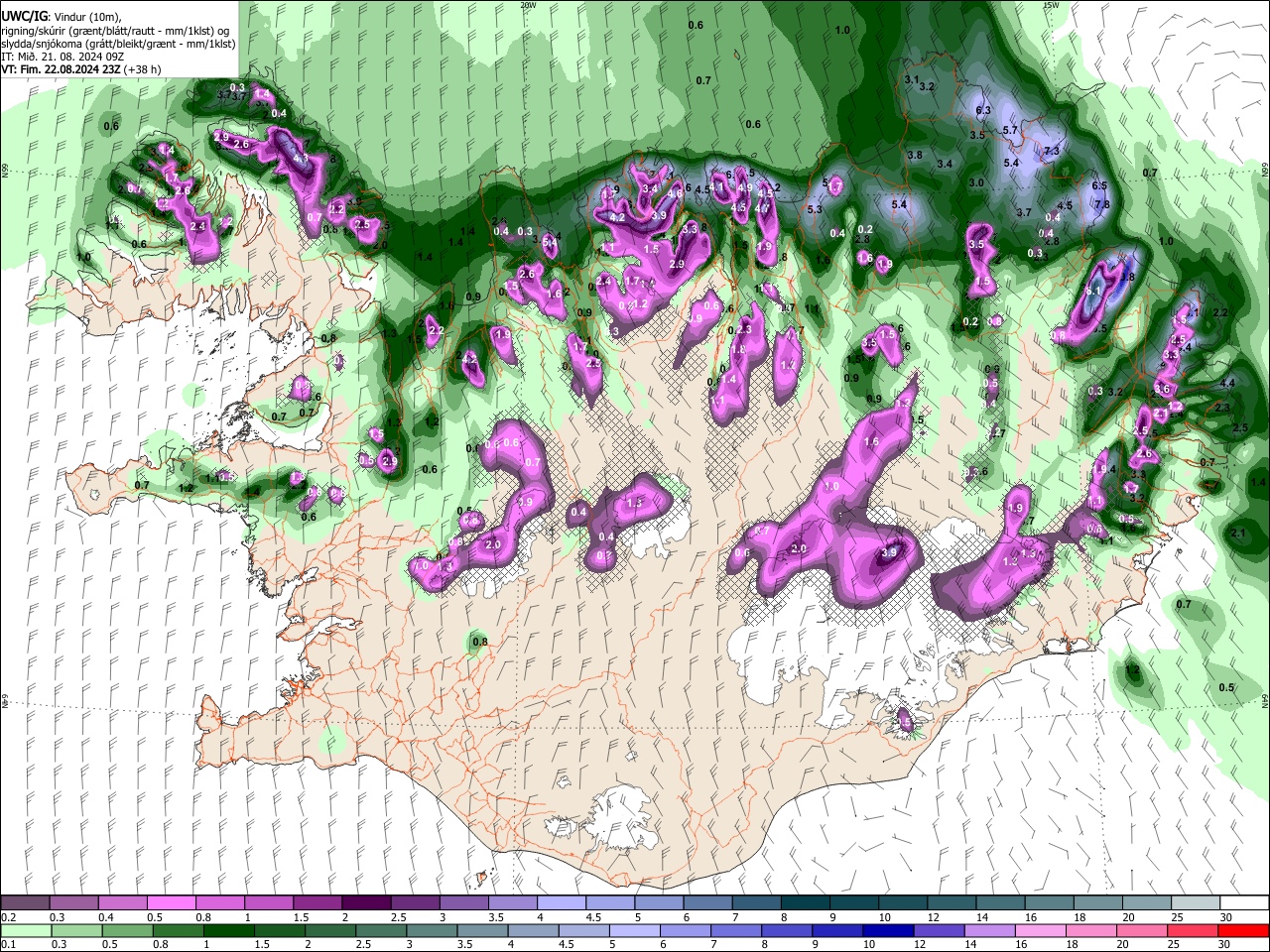Click the 'VT: Fim. 22.08.2024 23Z (+38 h)' line
This screenshot has height=952, width=1270.
point(80,69)
